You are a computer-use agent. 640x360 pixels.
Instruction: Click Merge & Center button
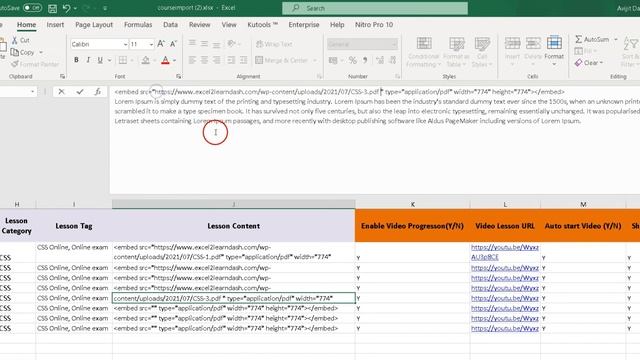(x=282, y=60)
